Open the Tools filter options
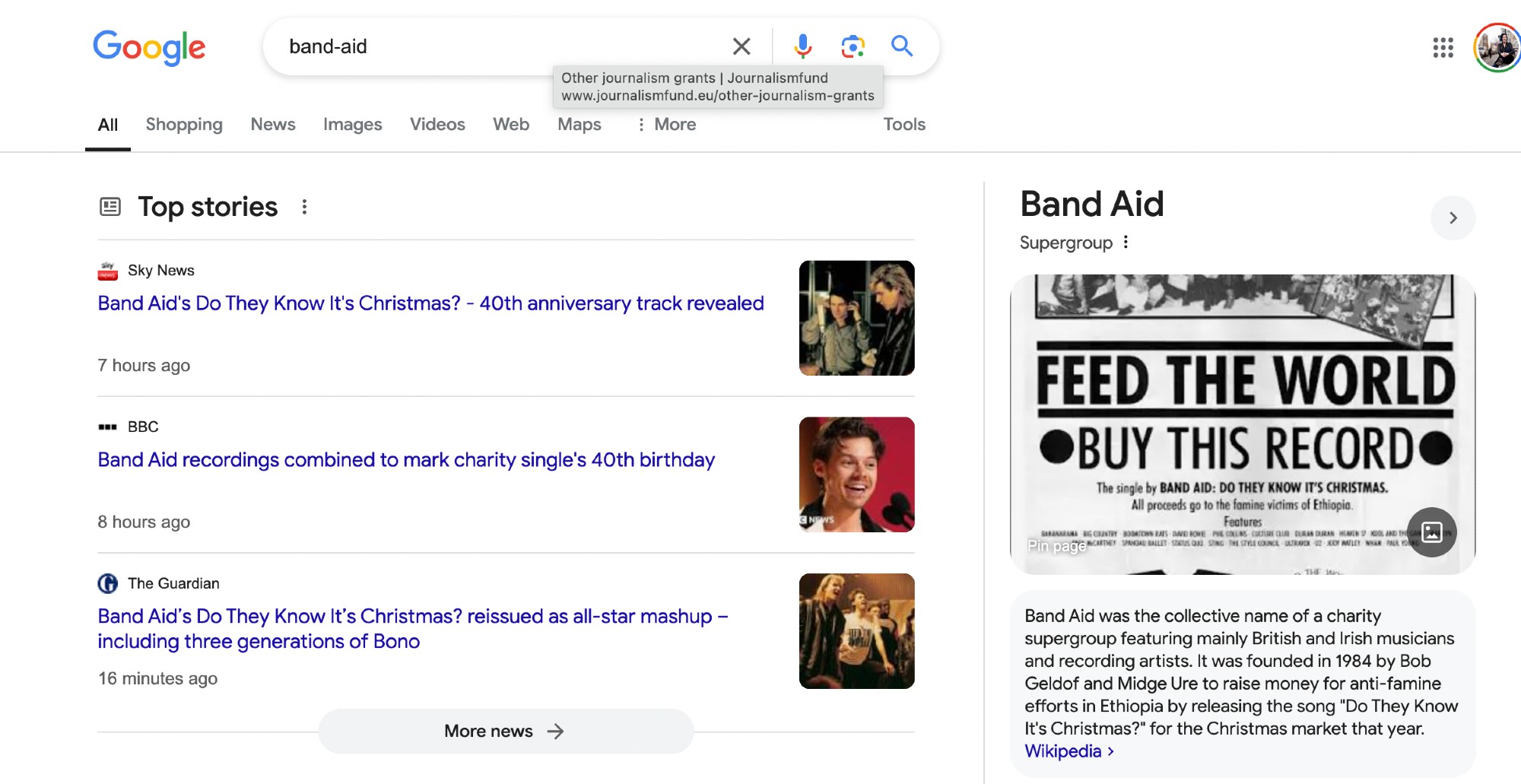Screen dimensions: 1521x784 click(x=903, y=125)
